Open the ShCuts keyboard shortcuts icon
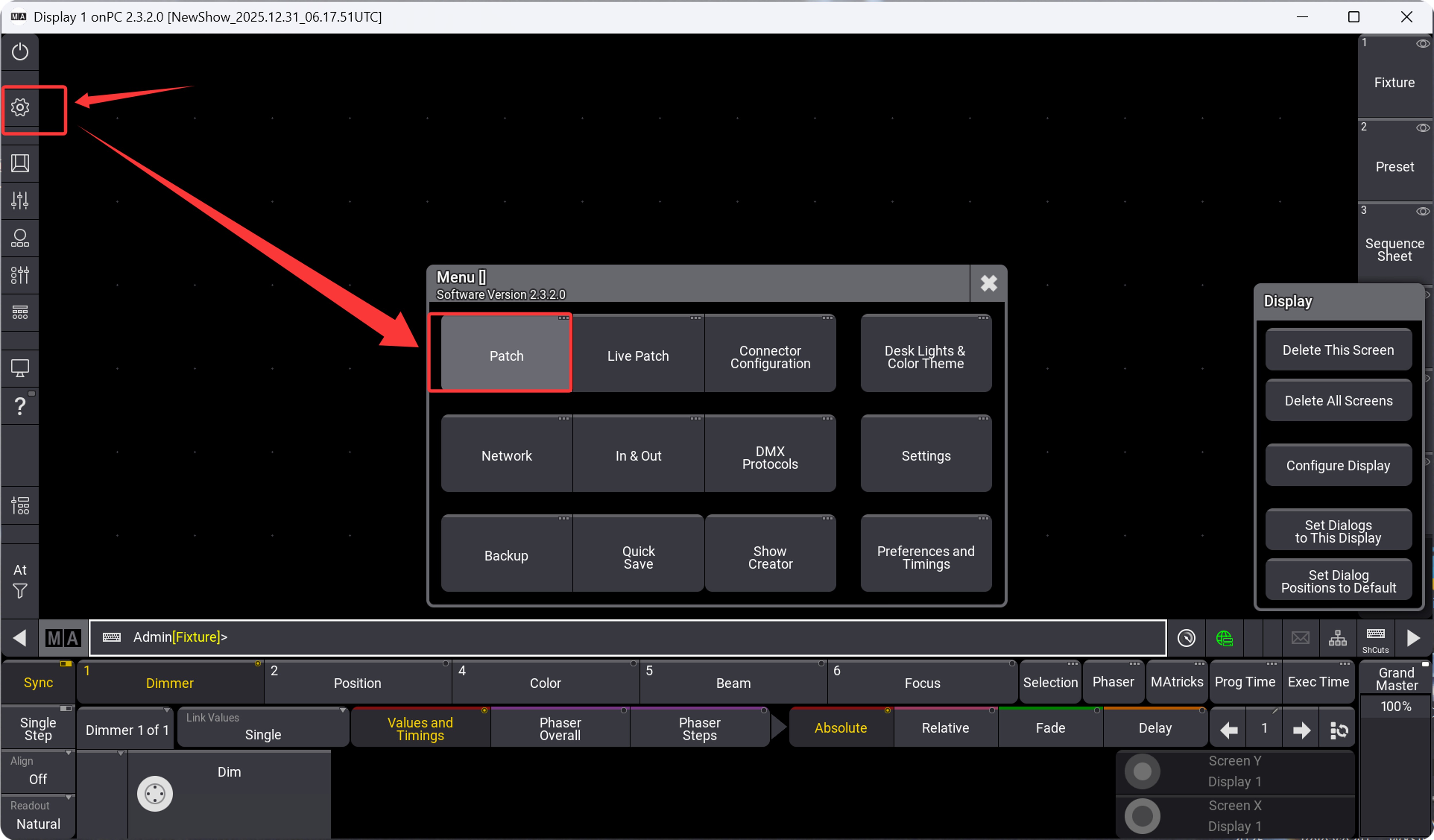1434x840 pixels. point(1375,638)
